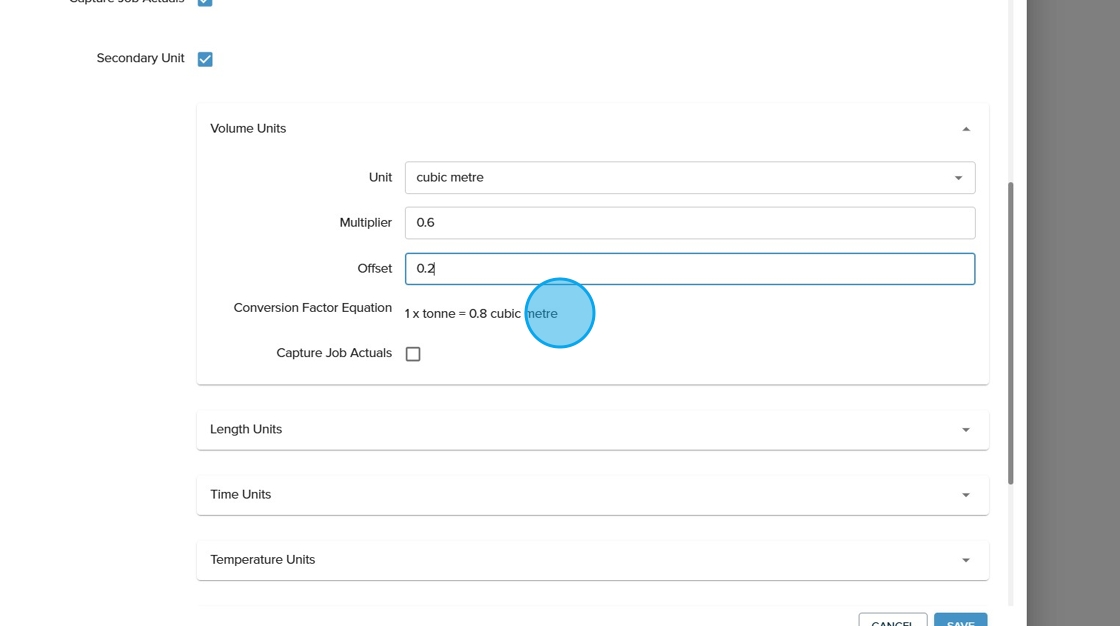The image size is (1120, 626).
Task: Uncheck the Secondary Unit checkbox
Action: [x=205, y=59]
